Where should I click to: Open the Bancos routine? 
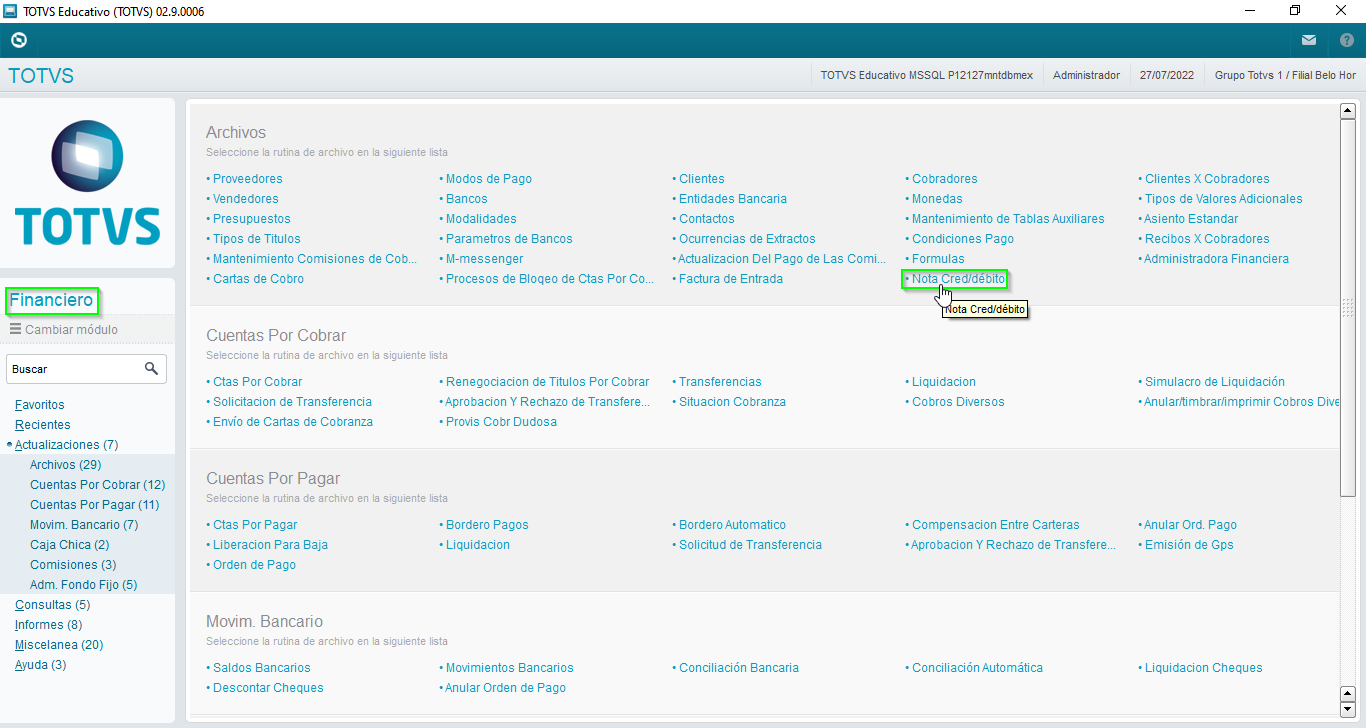[x=467, y=199]
